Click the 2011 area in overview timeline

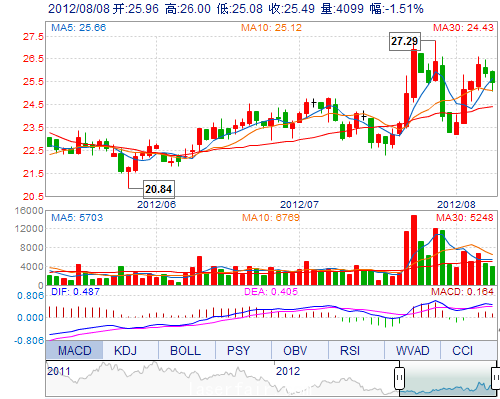[59, 371]
